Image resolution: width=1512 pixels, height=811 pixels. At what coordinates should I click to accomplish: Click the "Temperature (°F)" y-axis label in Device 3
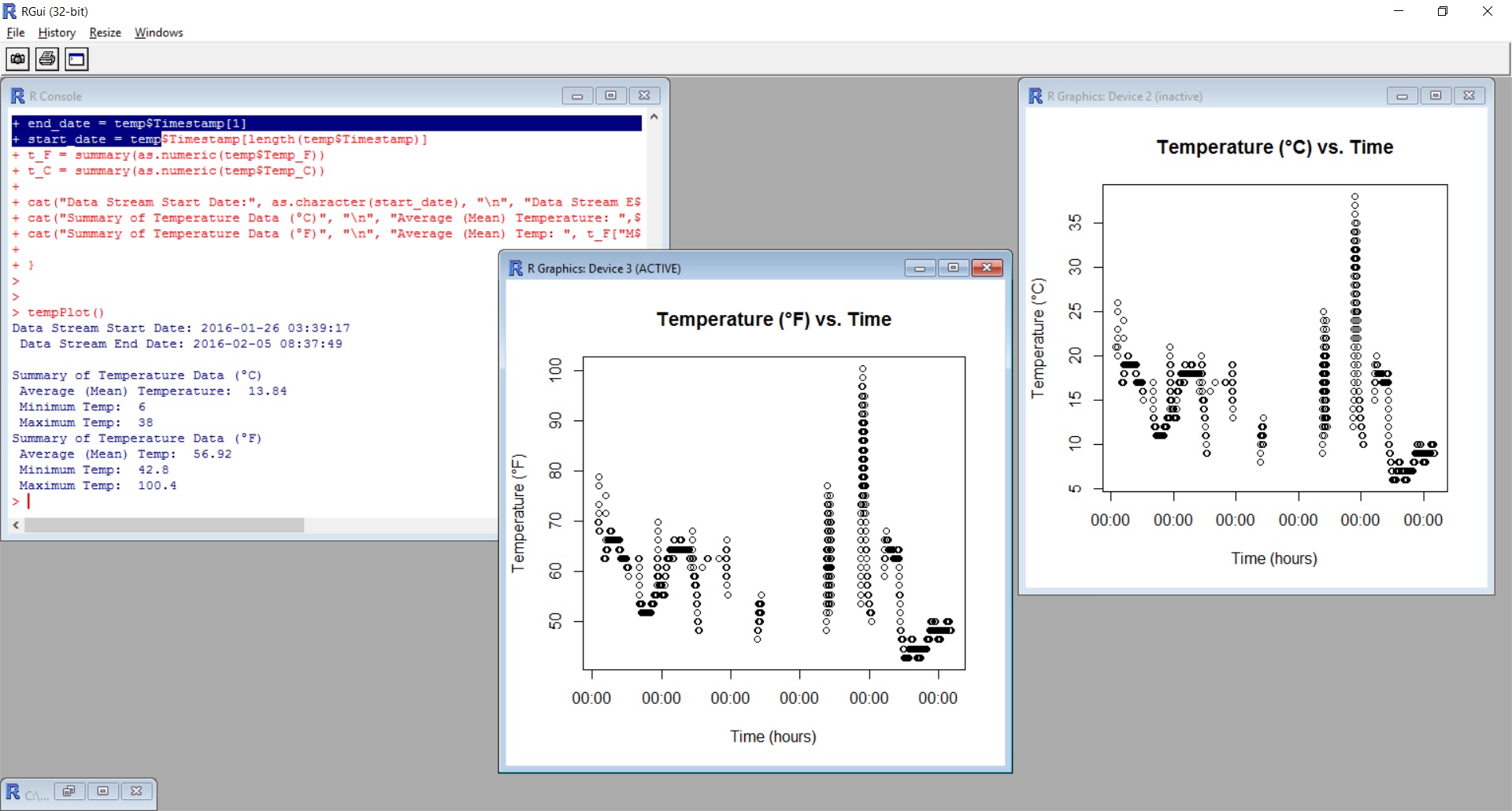(517, 513)
